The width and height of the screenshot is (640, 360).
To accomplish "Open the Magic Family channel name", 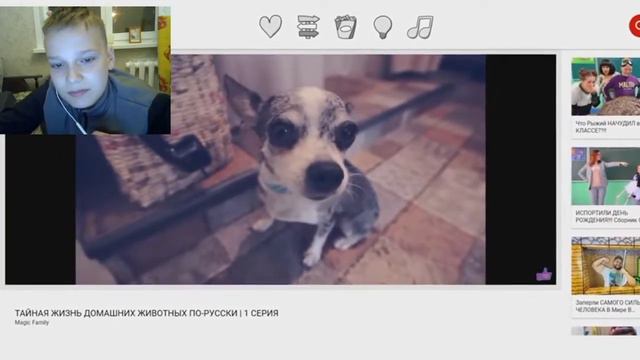I will (32, 322).
